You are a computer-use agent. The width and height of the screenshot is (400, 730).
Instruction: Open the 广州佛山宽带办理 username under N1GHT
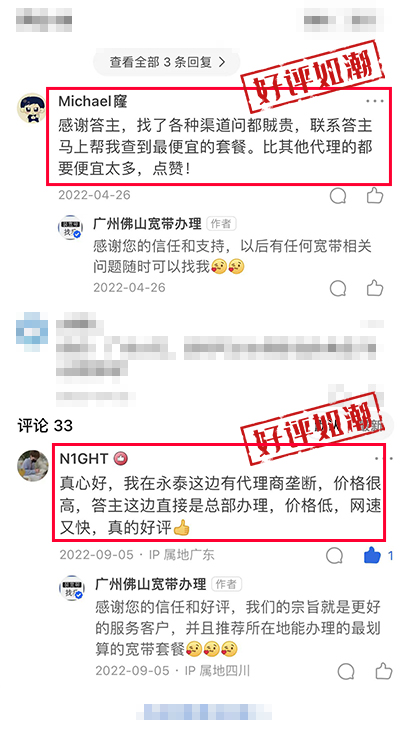point(150,584)
